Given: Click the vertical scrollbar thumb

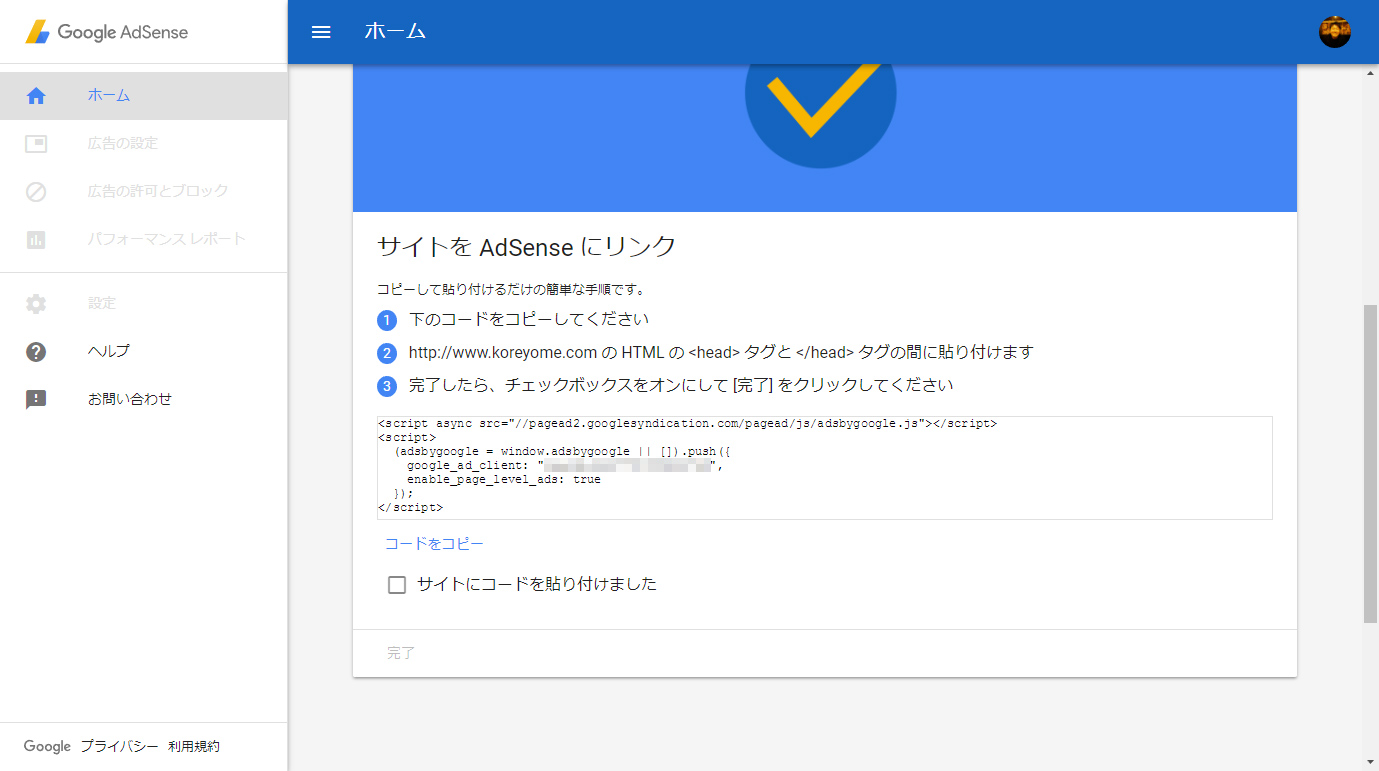Looking at the screenshot, I should click(x=1370, y=464).
